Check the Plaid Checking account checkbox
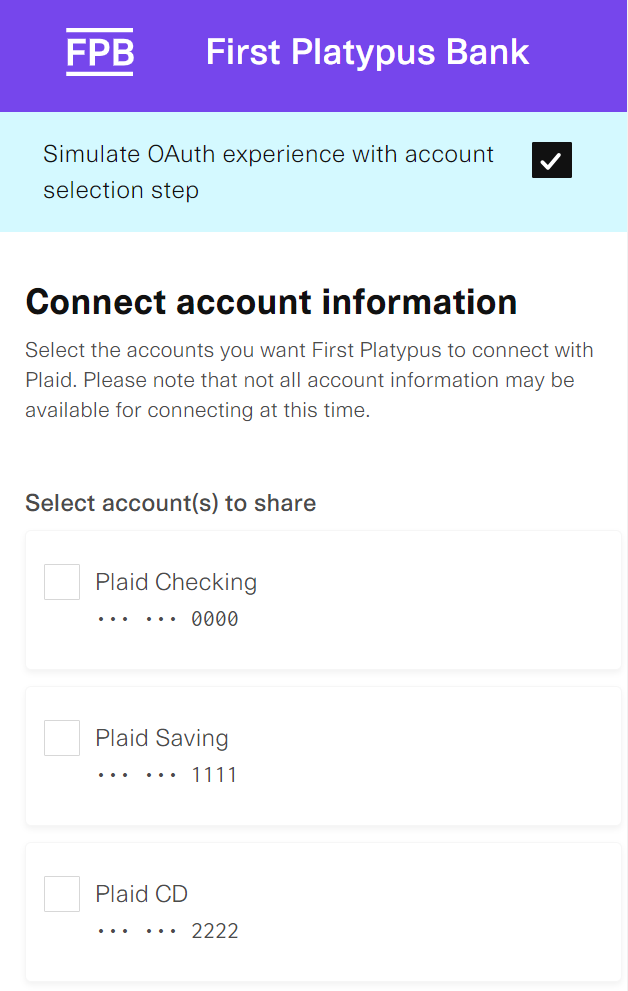The width and height of the screenshot is (628, 991). (62, 582)
